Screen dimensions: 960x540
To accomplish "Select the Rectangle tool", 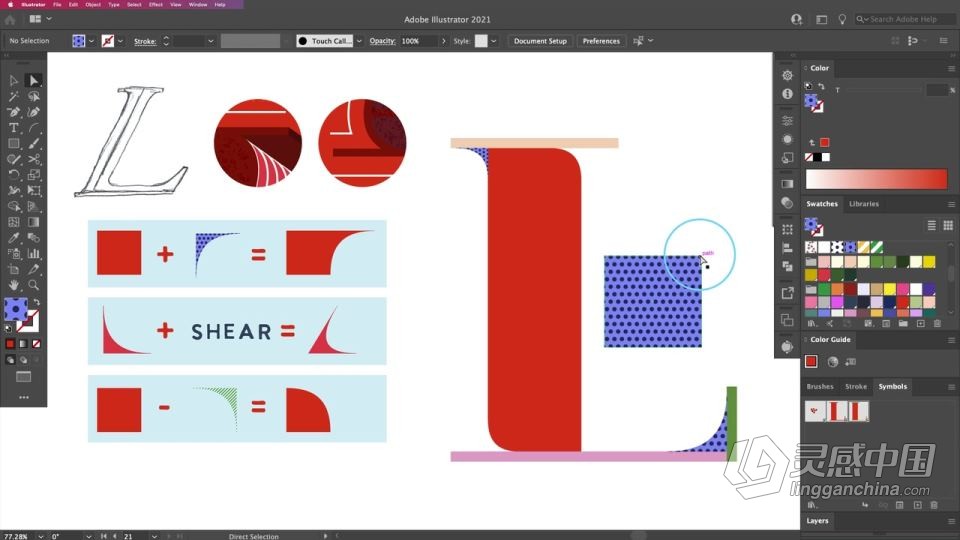I will pyautogui.click(x=13, y=143).
